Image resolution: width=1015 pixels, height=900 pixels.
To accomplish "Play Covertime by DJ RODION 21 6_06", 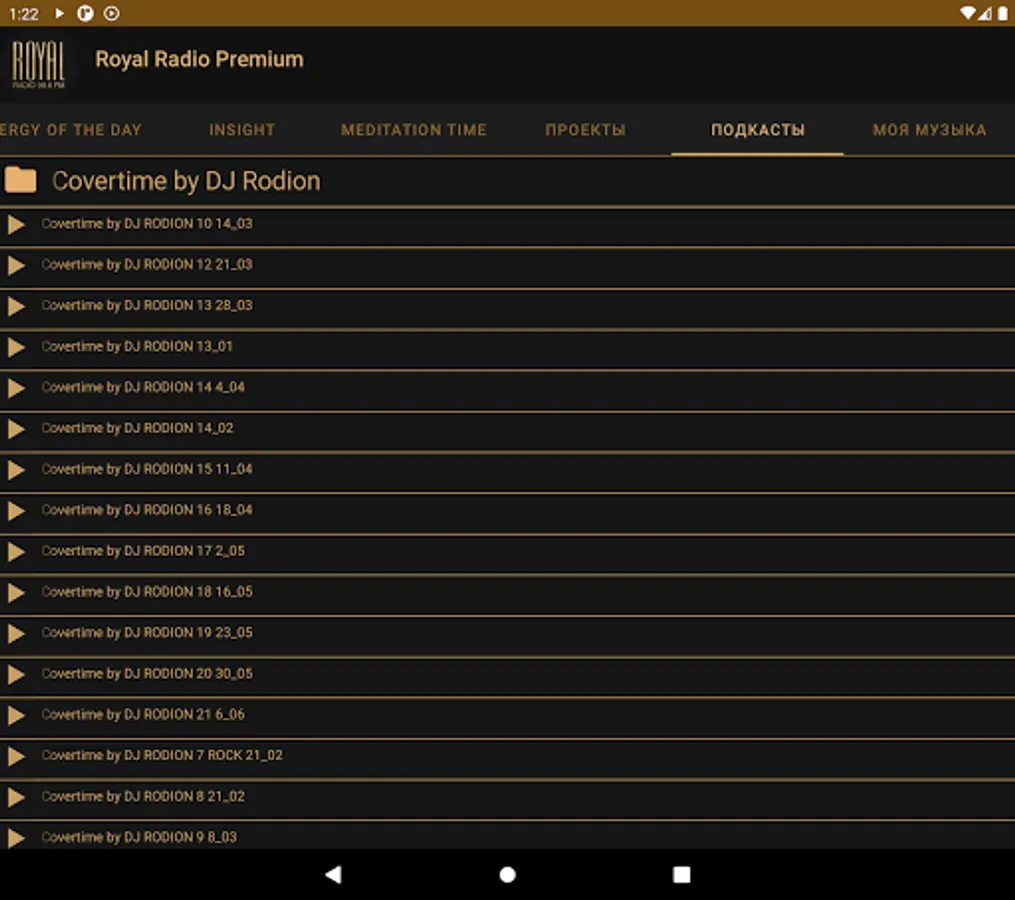I will tap(16, 715).
